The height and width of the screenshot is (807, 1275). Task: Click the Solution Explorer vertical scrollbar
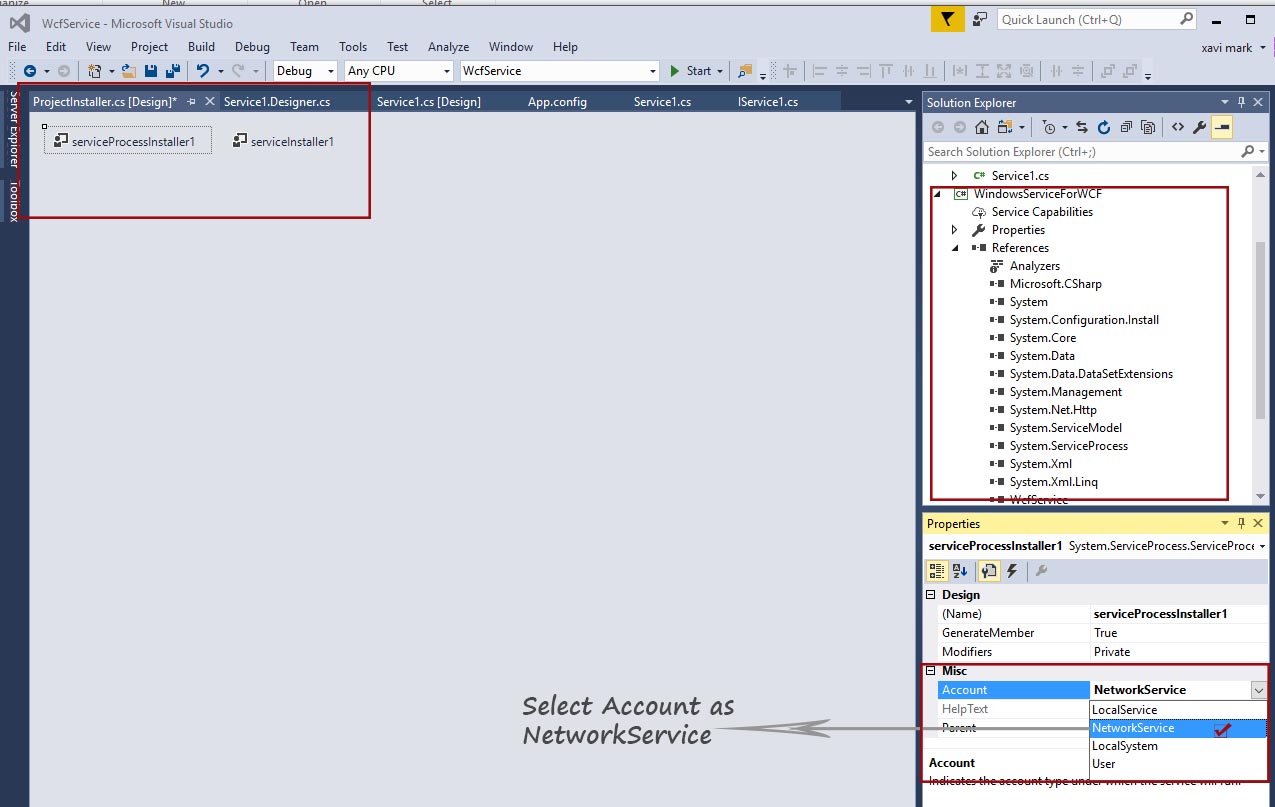pos(1261,330)
